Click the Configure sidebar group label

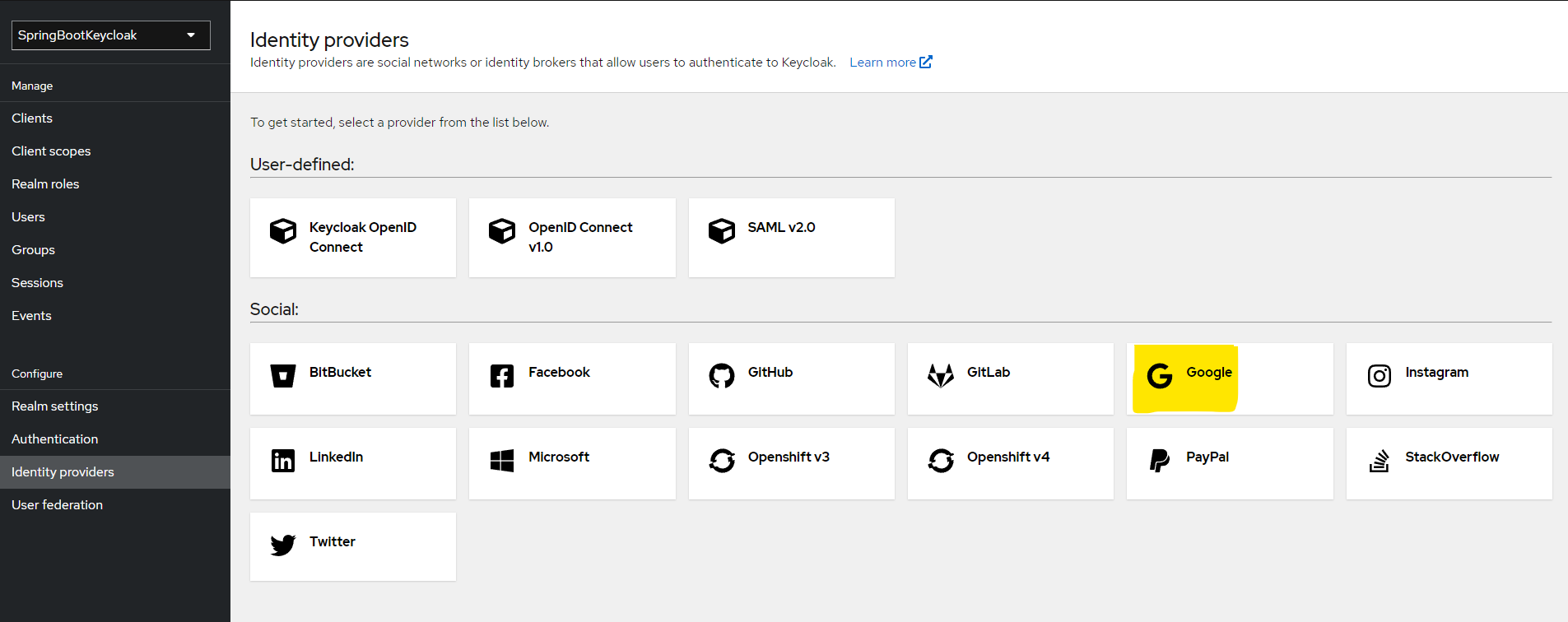(x=37, y=374)
